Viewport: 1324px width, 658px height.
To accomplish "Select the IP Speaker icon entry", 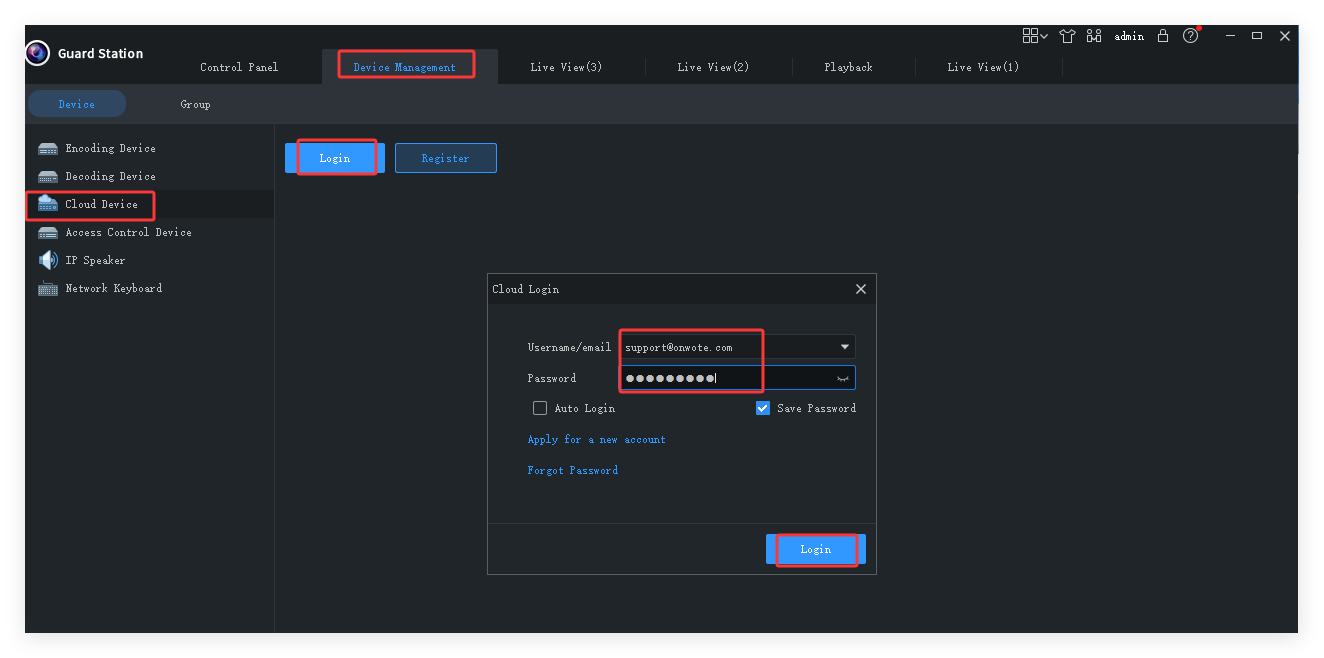I will [x=48, y=260].
